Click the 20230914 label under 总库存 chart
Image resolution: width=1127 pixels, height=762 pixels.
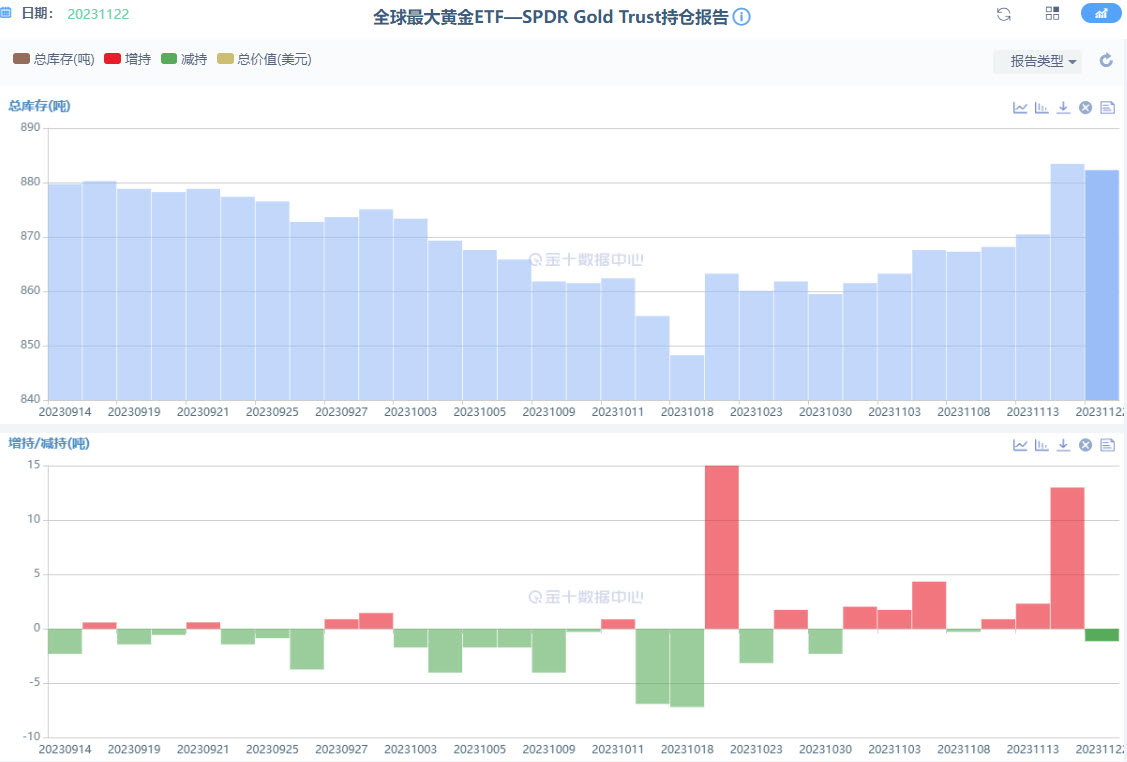click(65, 412)
